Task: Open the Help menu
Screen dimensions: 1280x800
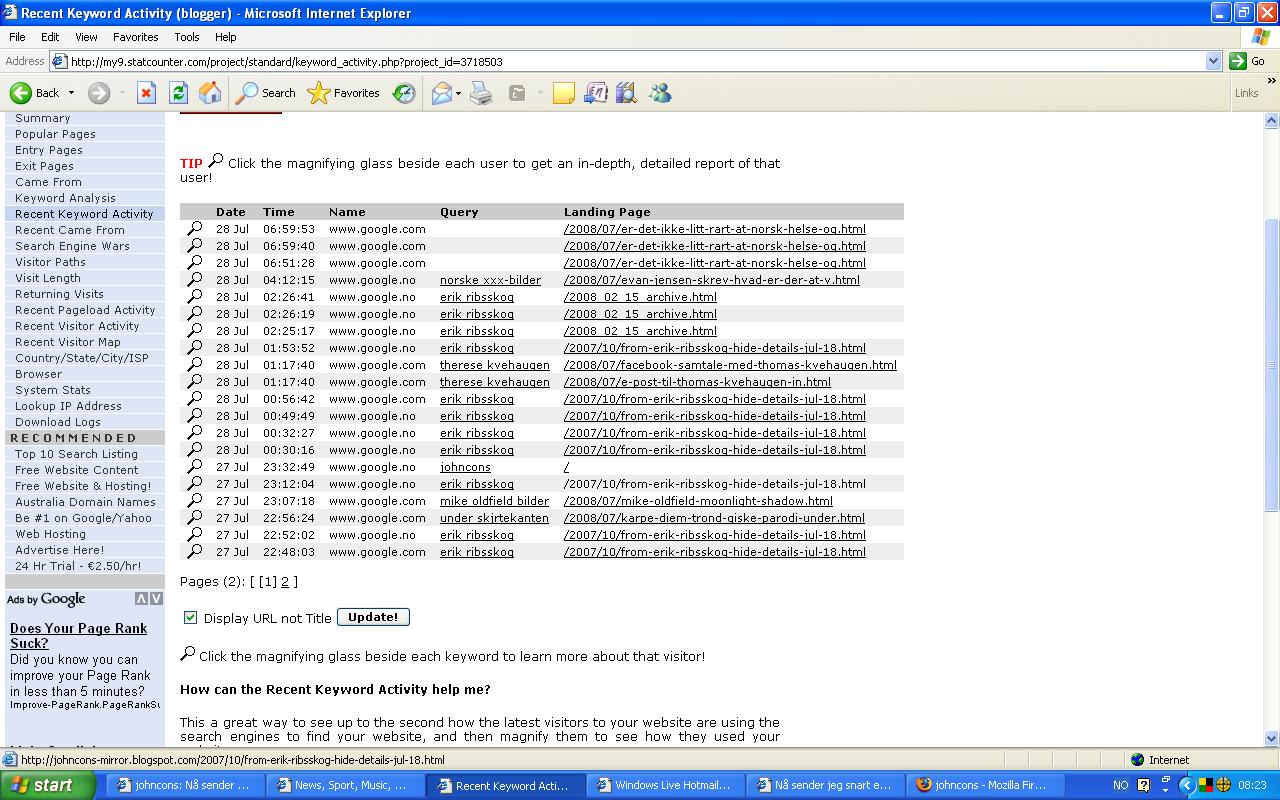Action: click(225, 37)
